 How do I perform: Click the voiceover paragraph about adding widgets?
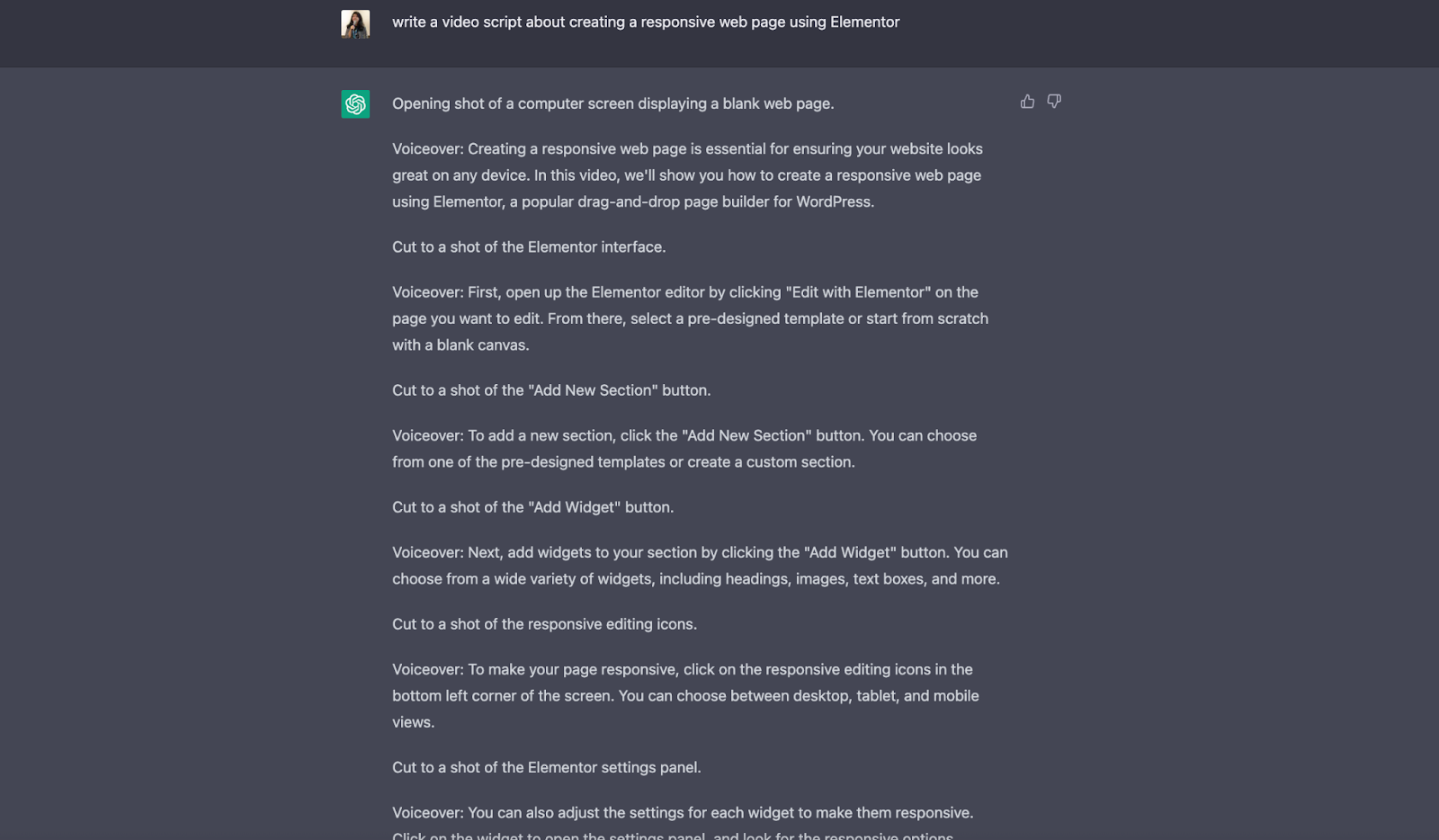700,566
